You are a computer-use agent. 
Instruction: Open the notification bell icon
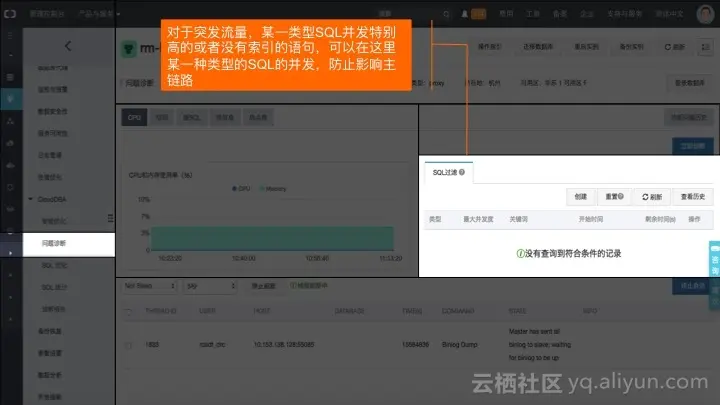pos(464,14)
